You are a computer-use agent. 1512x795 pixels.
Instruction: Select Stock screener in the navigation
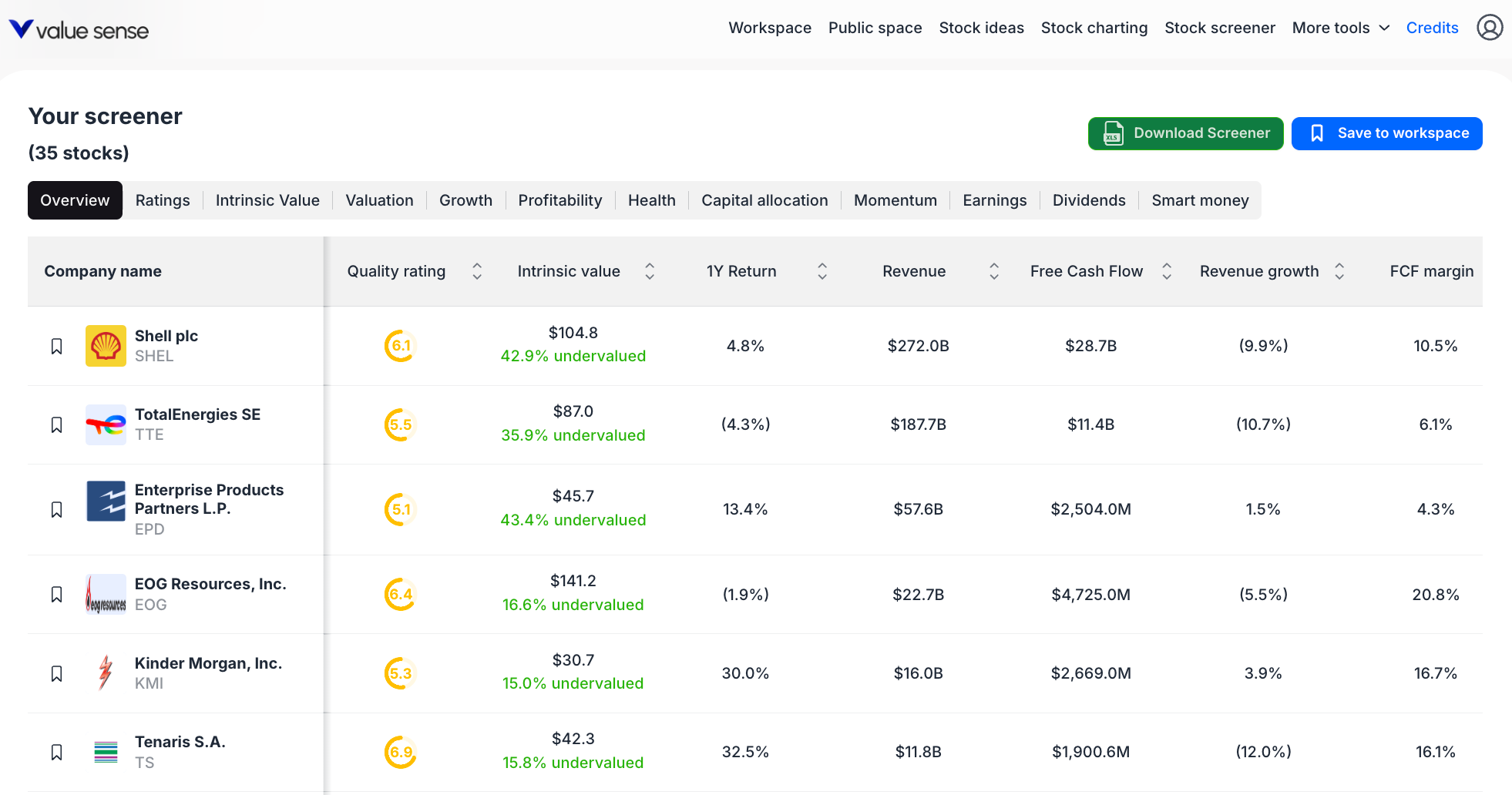(x=1220, y=28)
